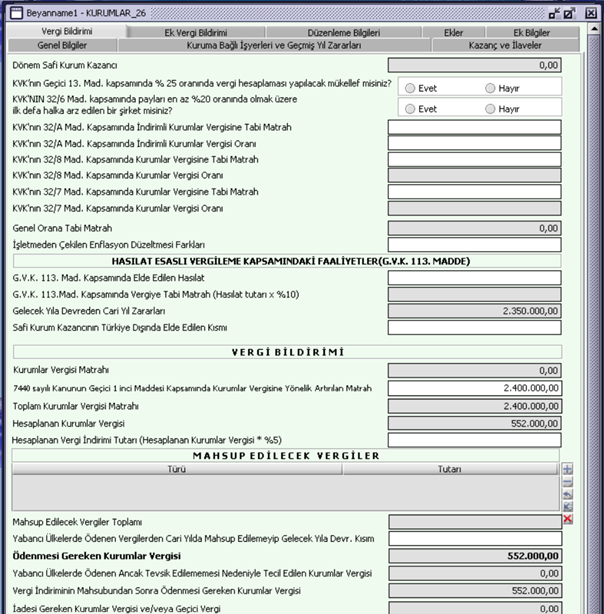The image size is (604, 614).
Task: Switch to the Ekler tab
Action: 453,33
